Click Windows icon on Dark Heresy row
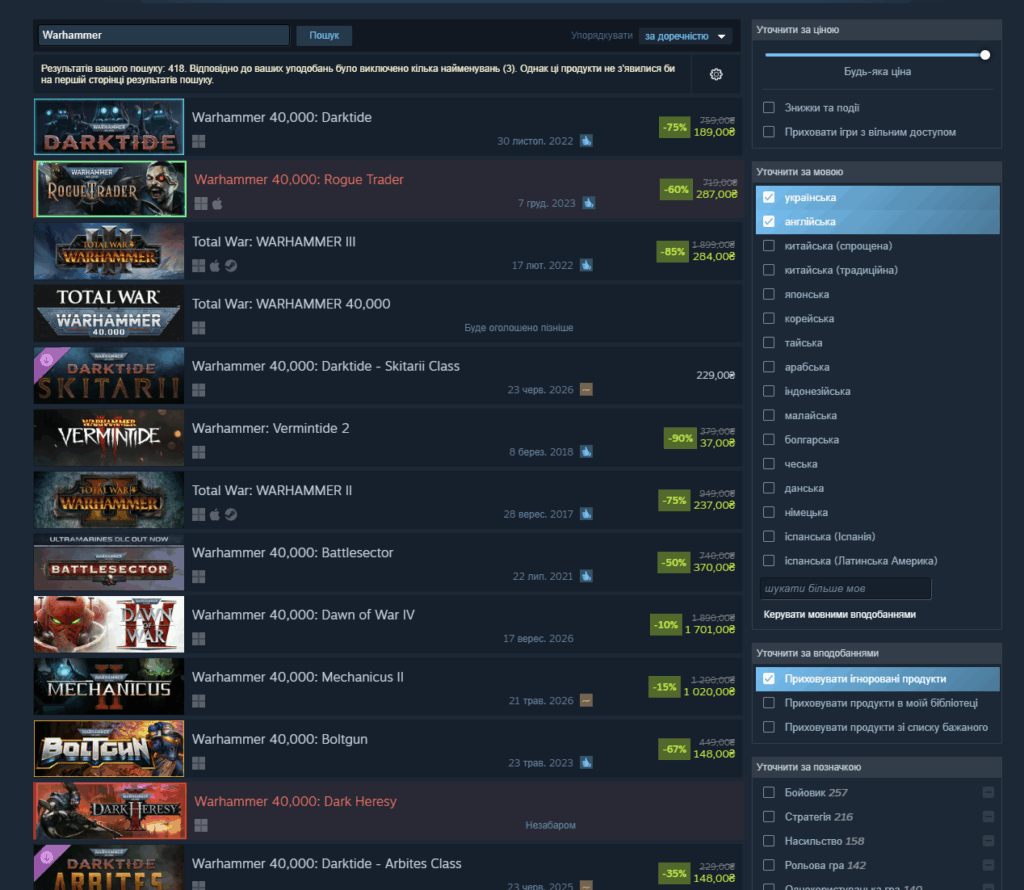 (201, 825)
